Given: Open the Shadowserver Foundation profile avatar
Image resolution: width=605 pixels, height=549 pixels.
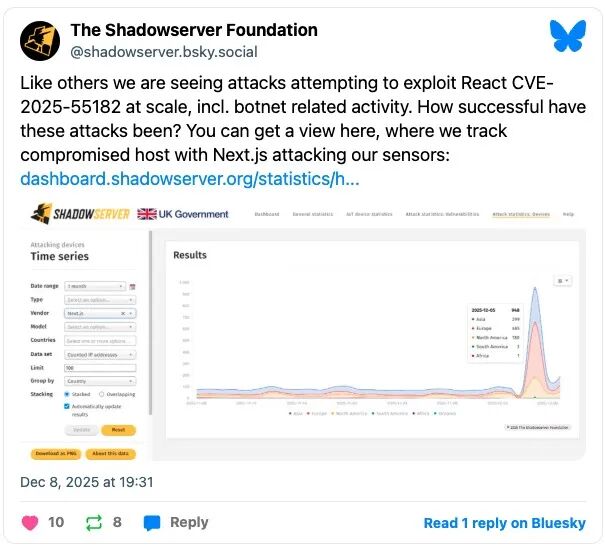Looking at the screenshot, I should point(40,41).
